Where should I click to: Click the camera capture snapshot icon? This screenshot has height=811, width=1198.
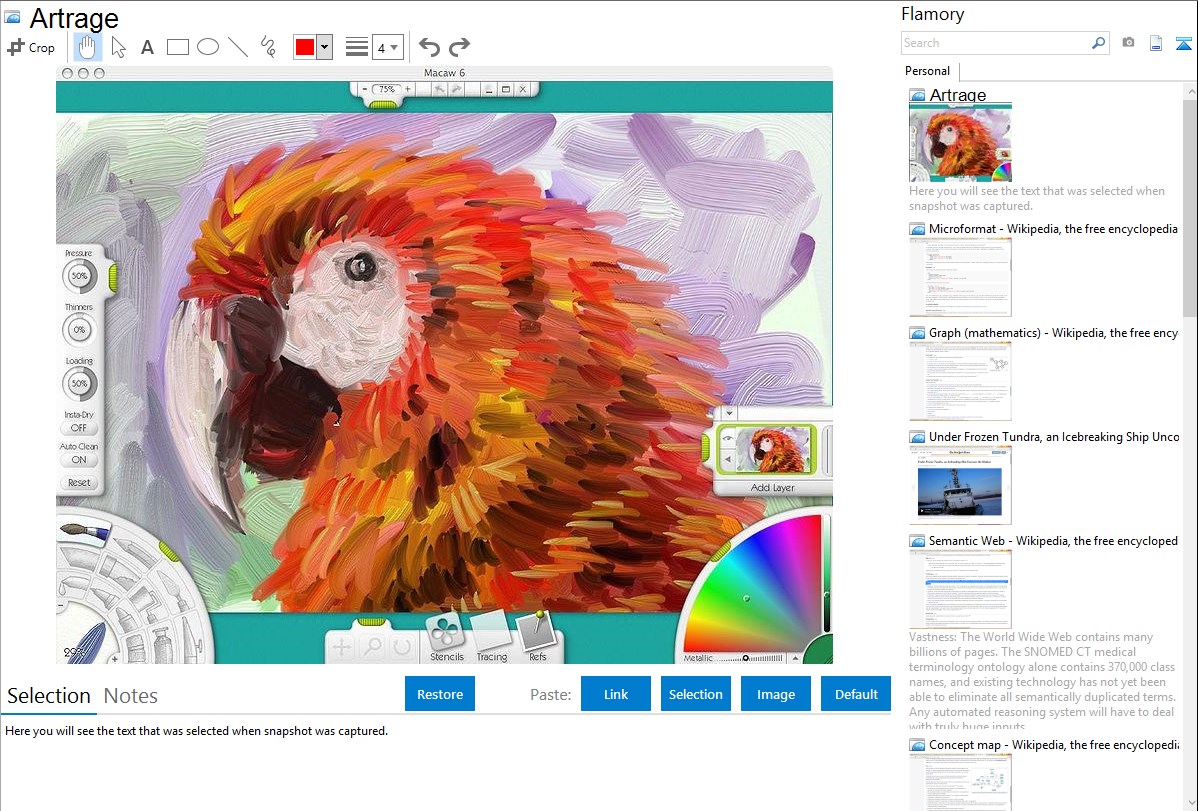click(1128, 43)
